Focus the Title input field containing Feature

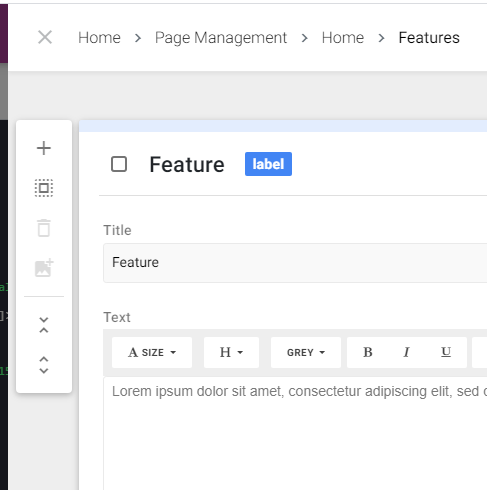(295, 263)
